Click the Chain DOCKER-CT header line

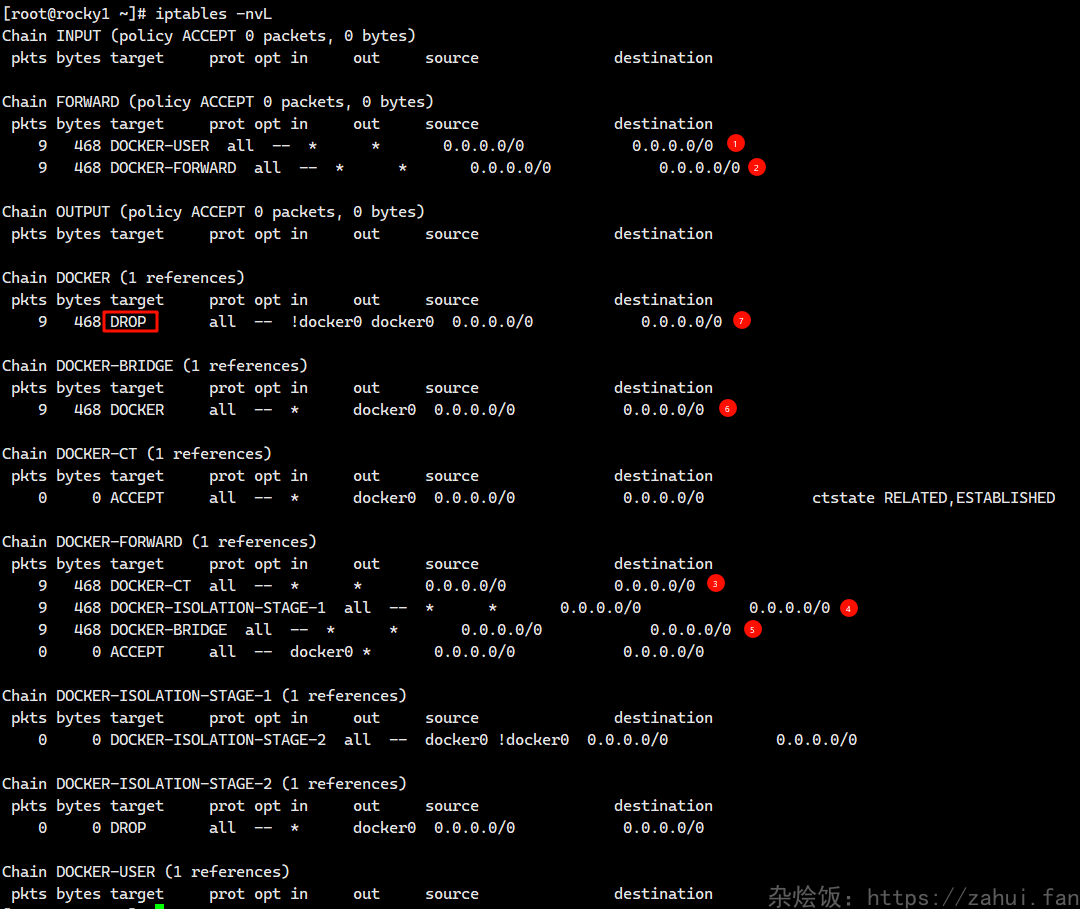137,454
